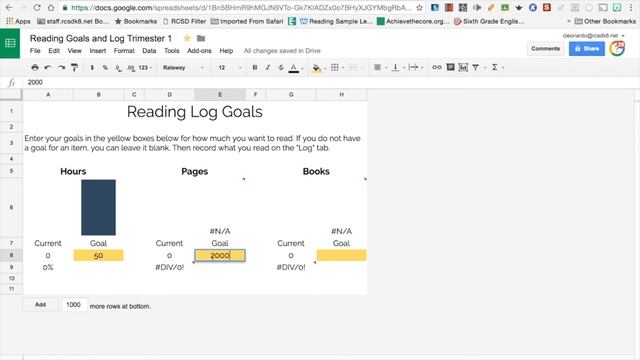Open the Data menu

(149, 51)
